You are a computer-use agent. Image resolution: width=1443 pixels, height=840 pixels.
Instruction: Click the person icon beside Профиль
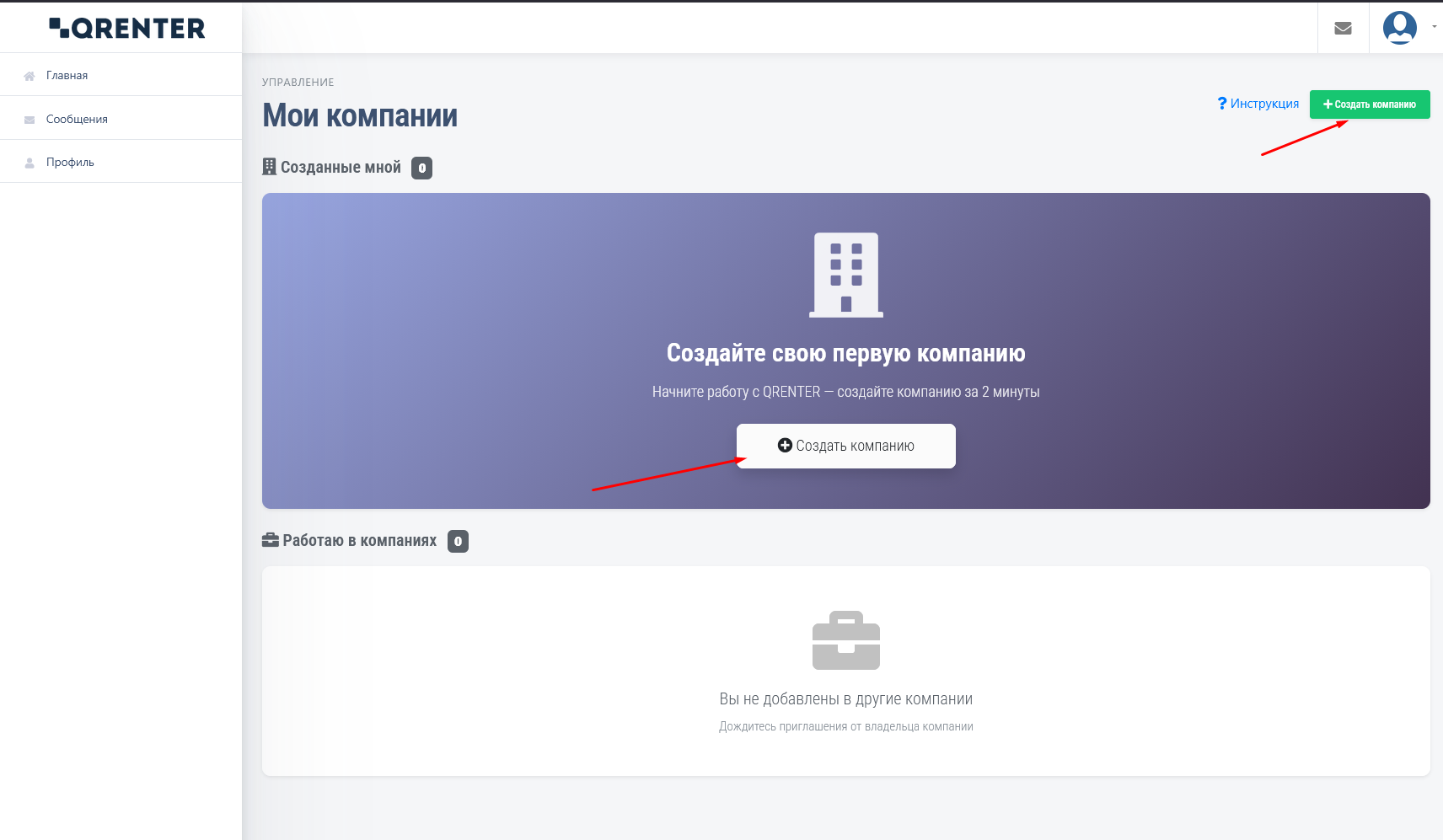click(x=30, y=163)
